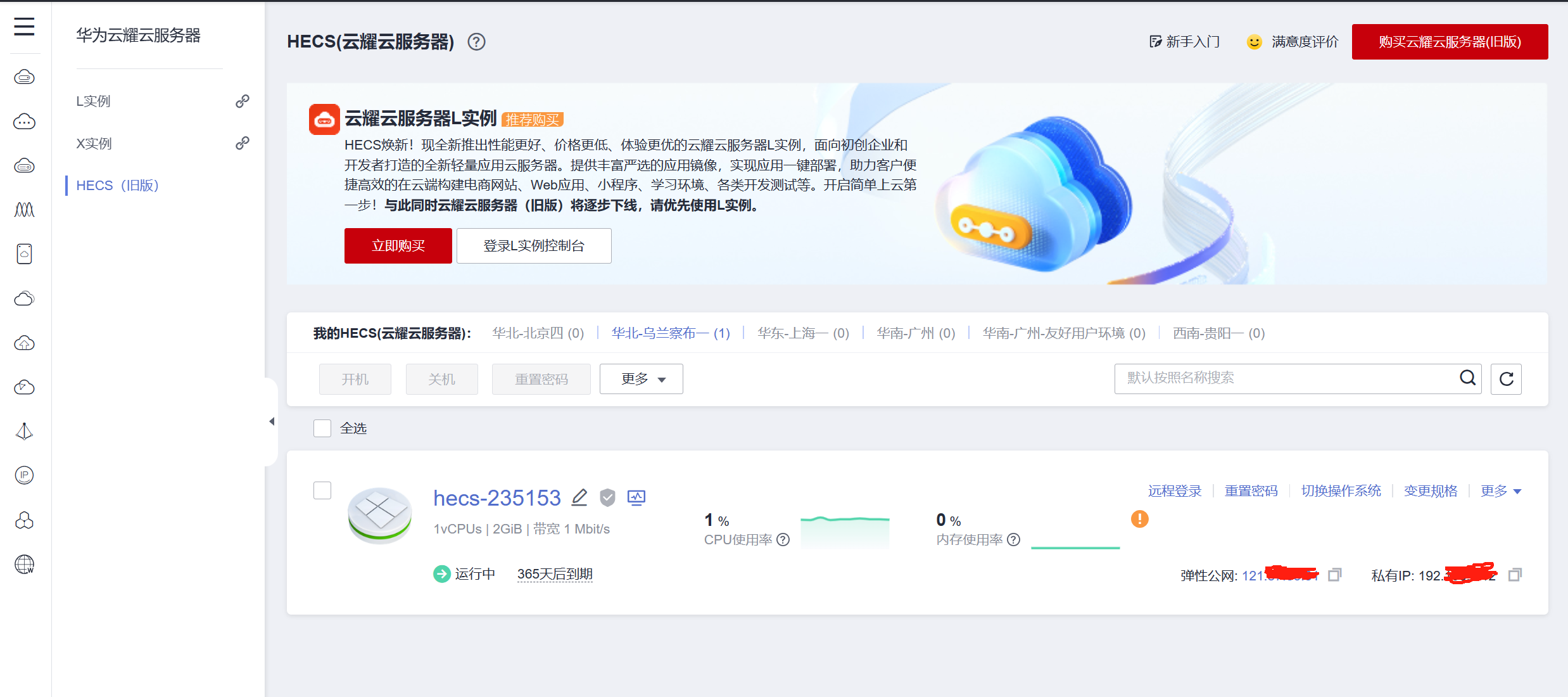Click the 重置密码 link in server row
Viewport: 1568px width, 697px height.
click(x=1251, y=491)
